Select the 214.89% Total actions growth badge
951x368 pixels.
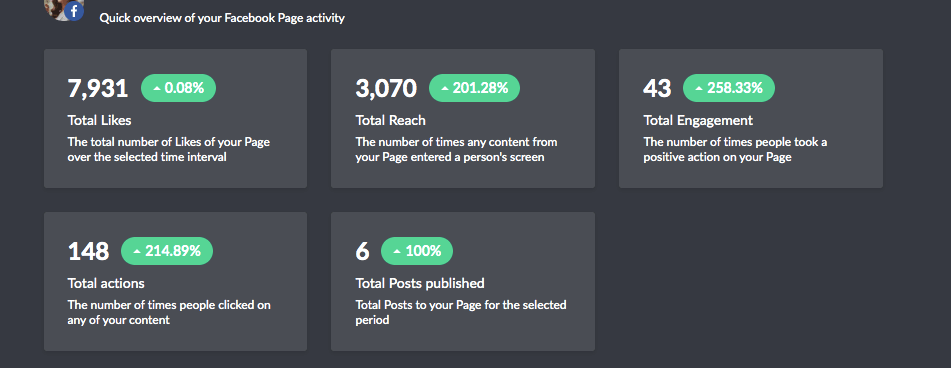[167, 251]
